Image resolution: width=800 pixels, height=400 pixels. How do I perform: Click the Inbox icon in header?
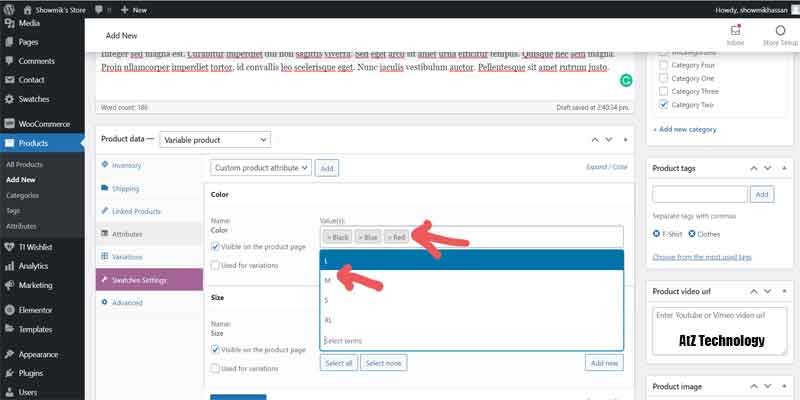pyautogui.click(x=735, y=30)
